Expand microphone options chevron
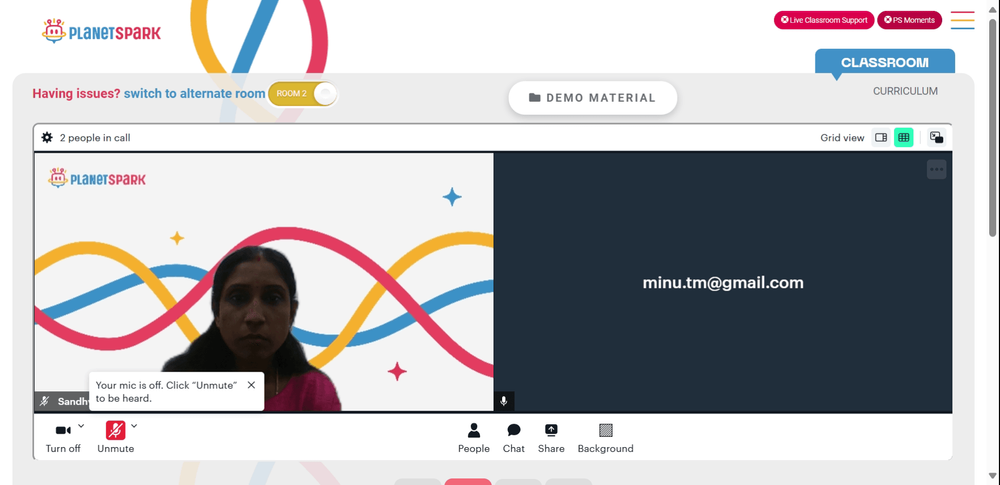 pos(134,426)
